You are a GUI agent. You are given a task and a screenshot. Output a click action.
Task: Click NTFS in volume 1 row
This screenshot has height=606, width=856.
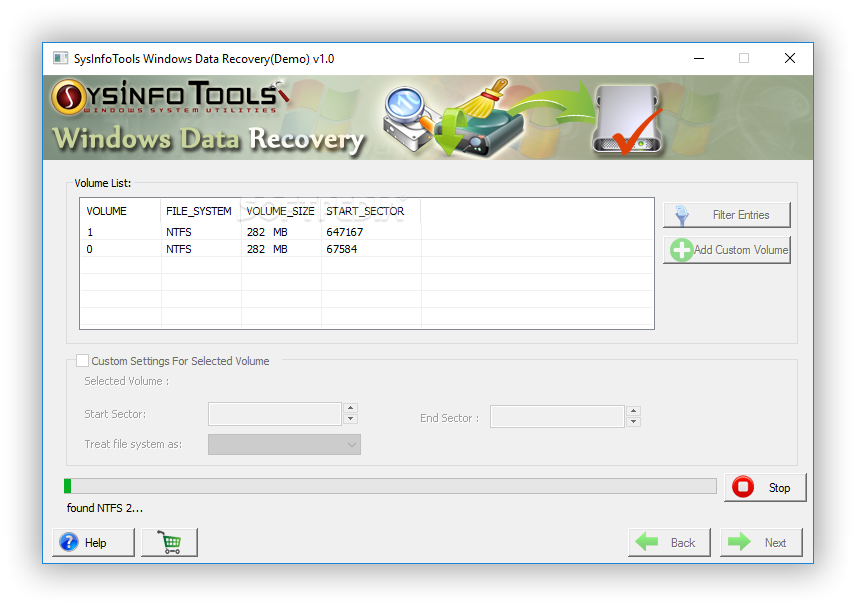click(x=179, y=232)
